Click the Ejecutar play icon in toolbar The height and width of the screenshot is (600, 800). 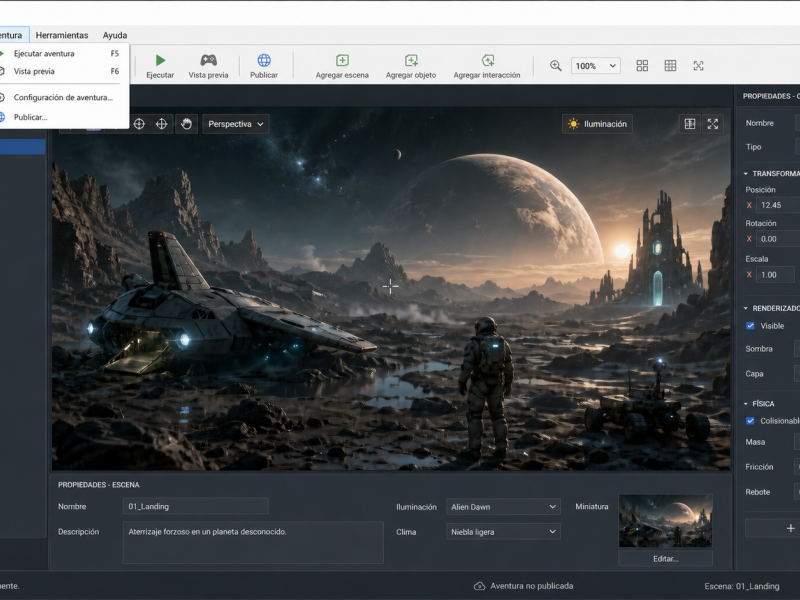tap(160, 60)
